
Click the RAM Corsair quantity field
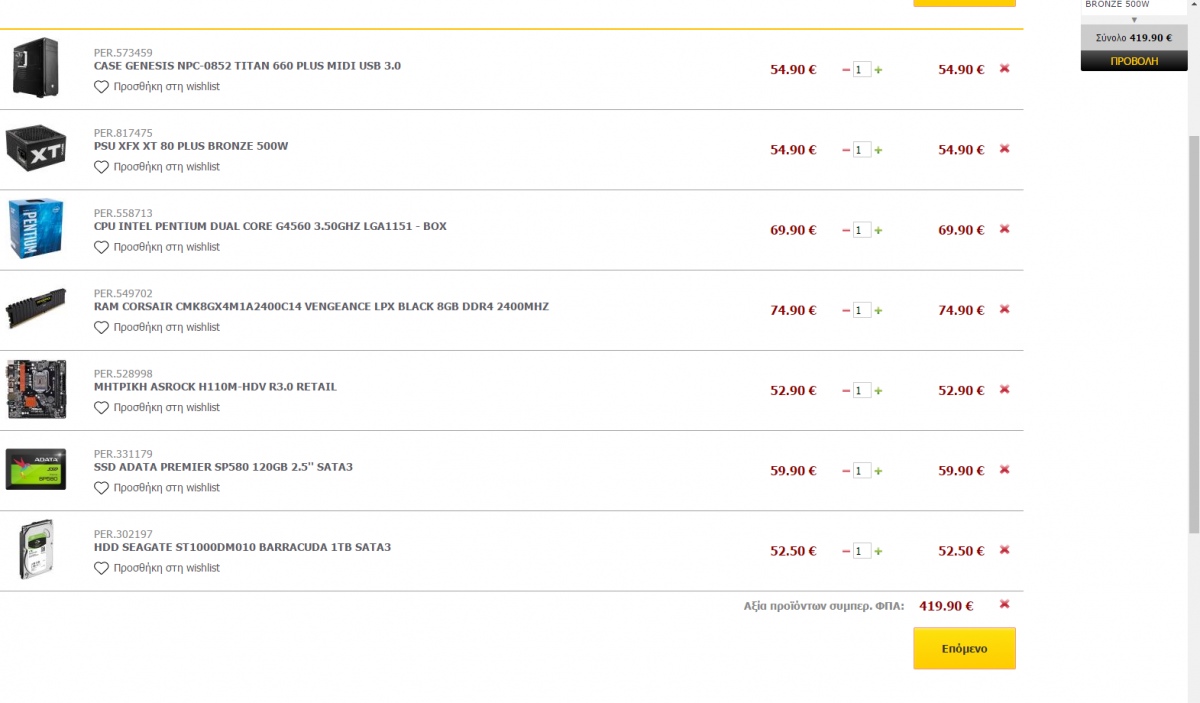[862, 310]
